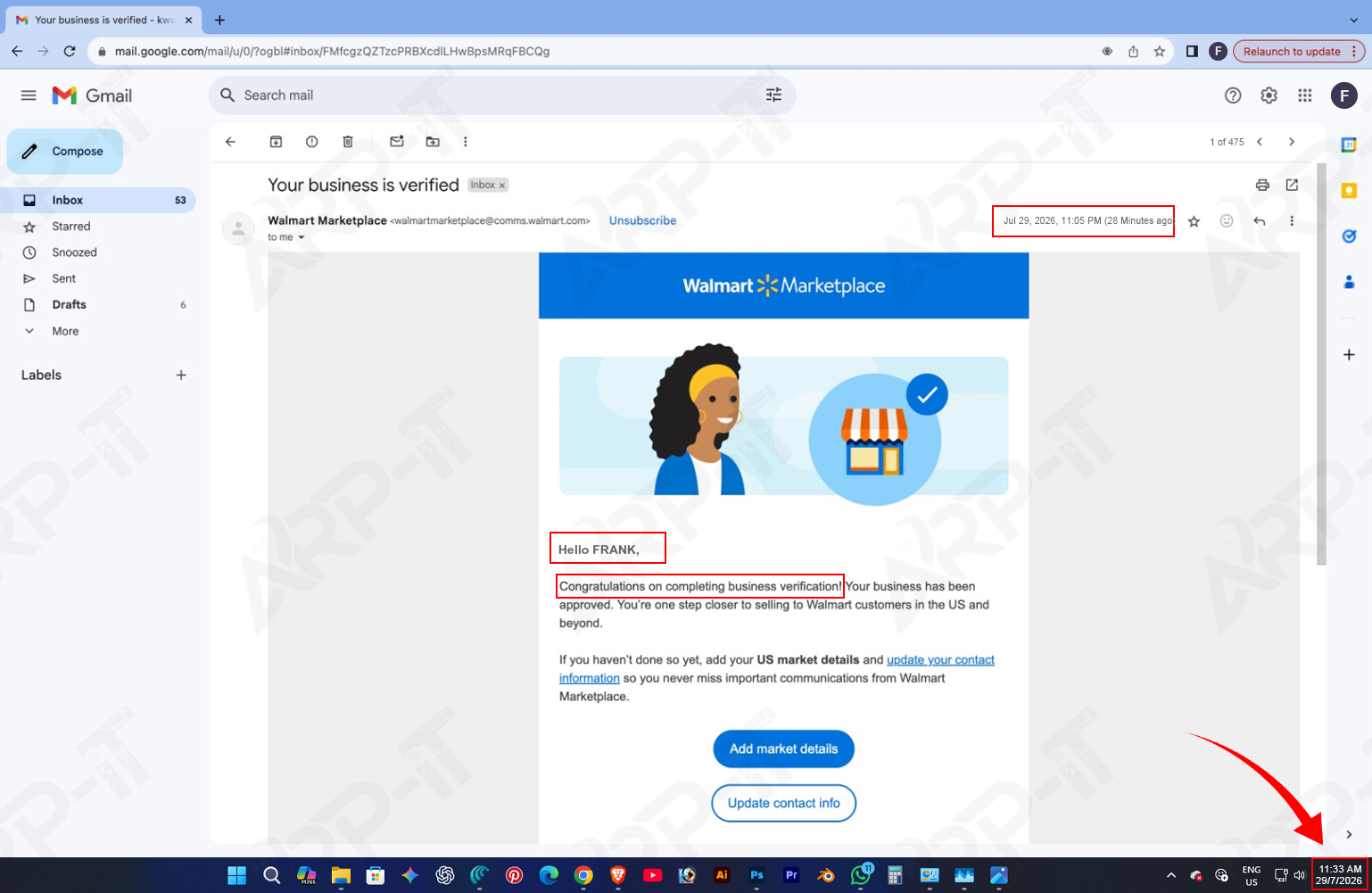Open the toolbar More actions menu
The width and height of the screenshot is (1372, 893).
coord(466,142)
